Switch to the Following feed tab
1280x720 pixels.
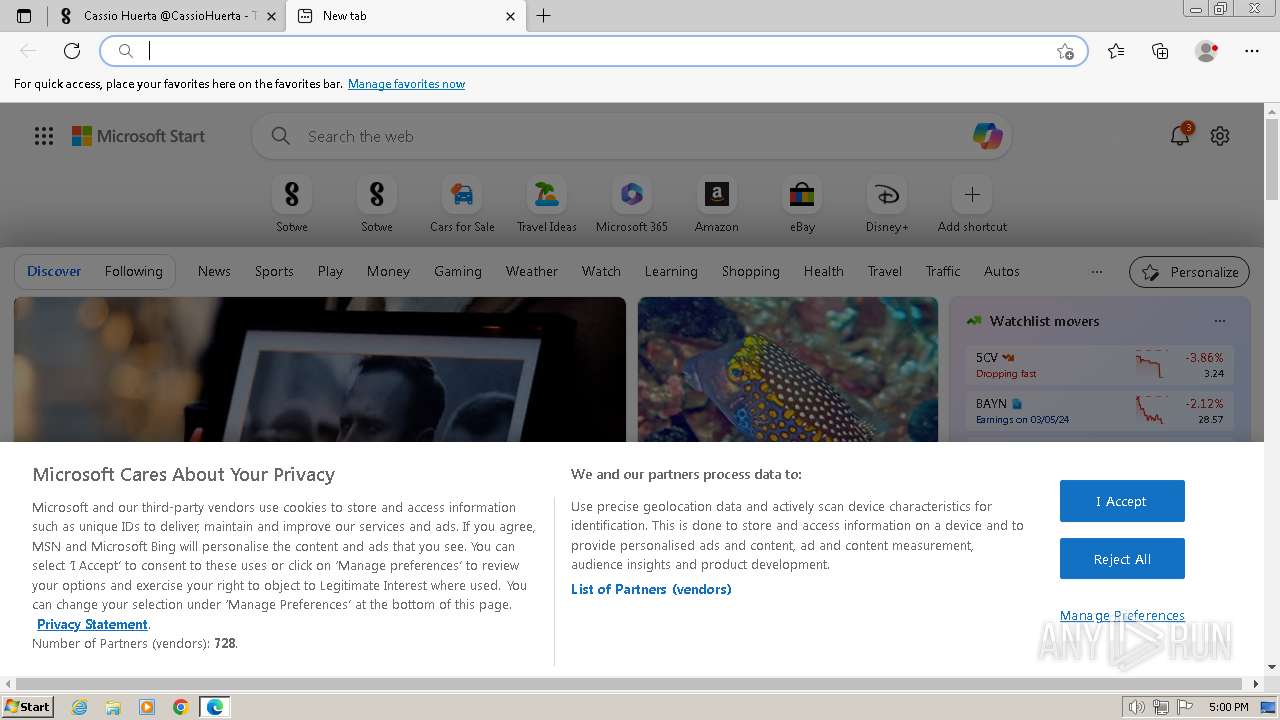(x=133, y=271)
